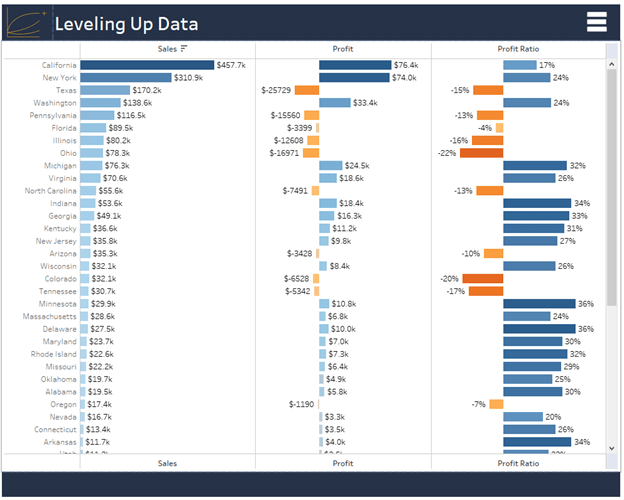Select the Profit column header at top
This screenshot has width=624, height=500.
click(343, 48)
